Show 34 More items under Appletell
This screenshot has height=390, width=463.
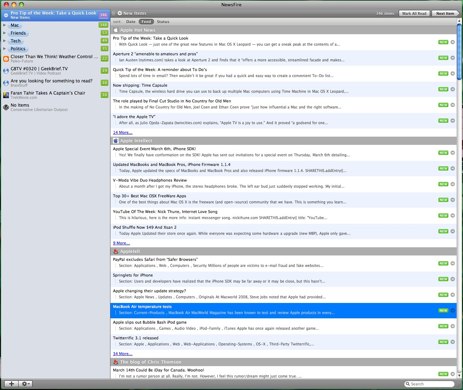[x=122, y=354]
